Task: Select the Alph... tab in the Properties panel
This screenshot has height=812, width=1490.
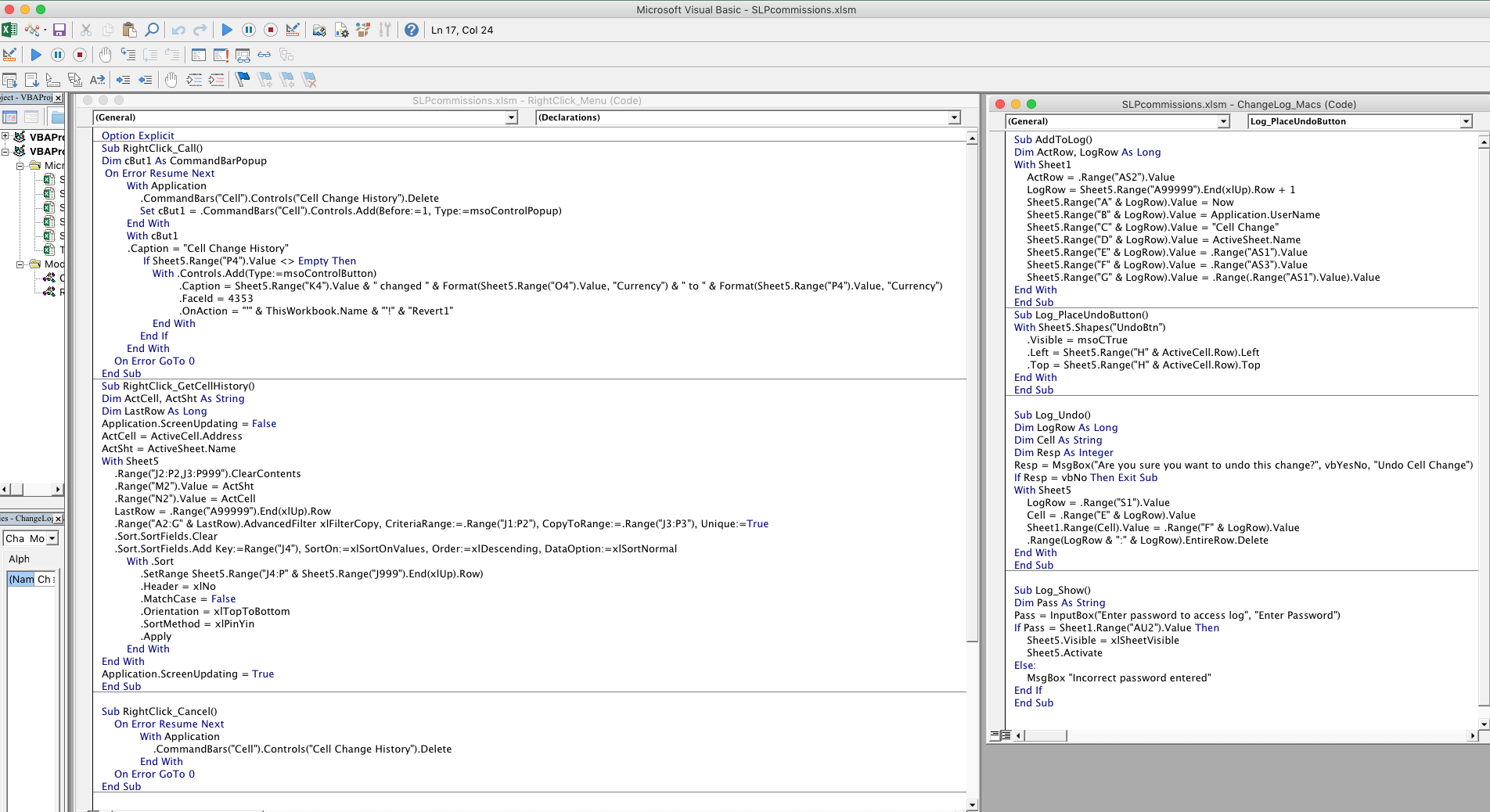Action: [x=19, y=559]
